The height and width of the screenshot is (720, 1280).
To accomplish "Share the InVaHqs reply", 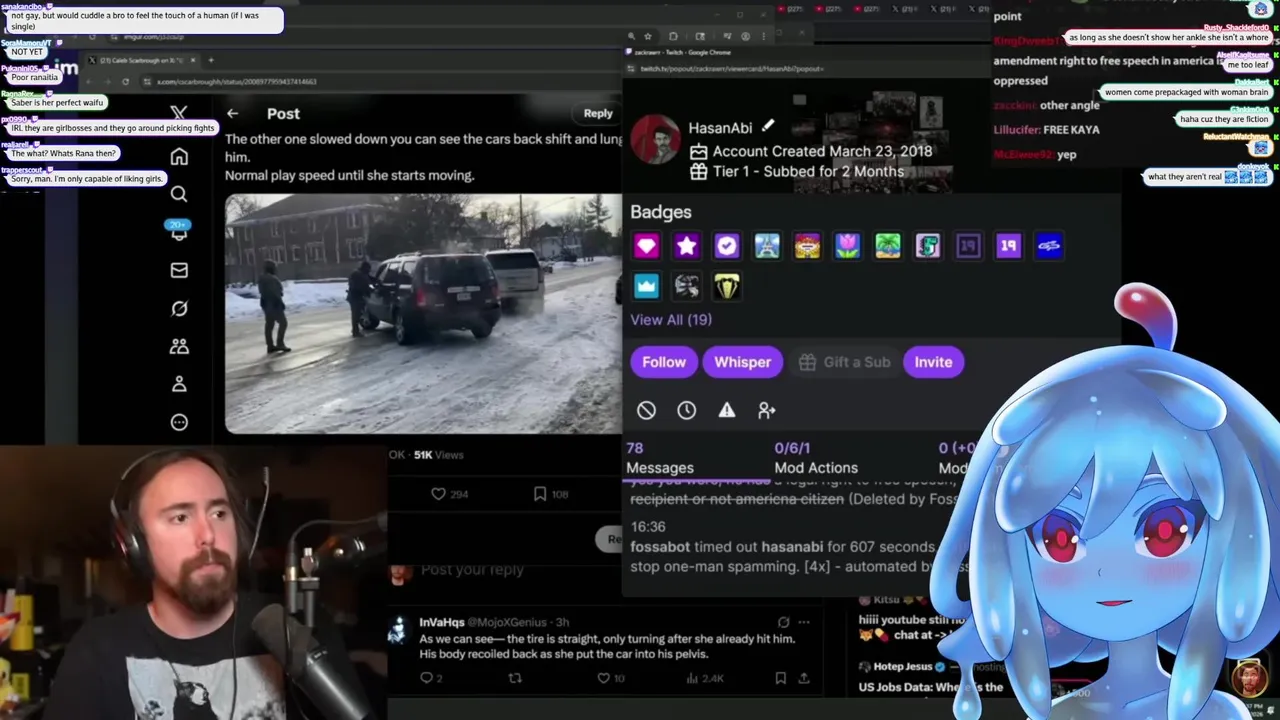I will coord(803,678).
